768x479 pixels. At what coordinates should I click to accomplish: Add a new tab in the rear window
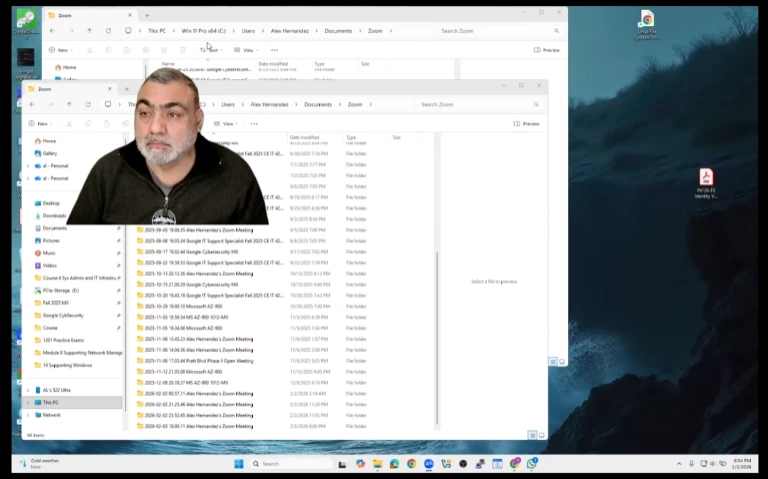(147, 16)
